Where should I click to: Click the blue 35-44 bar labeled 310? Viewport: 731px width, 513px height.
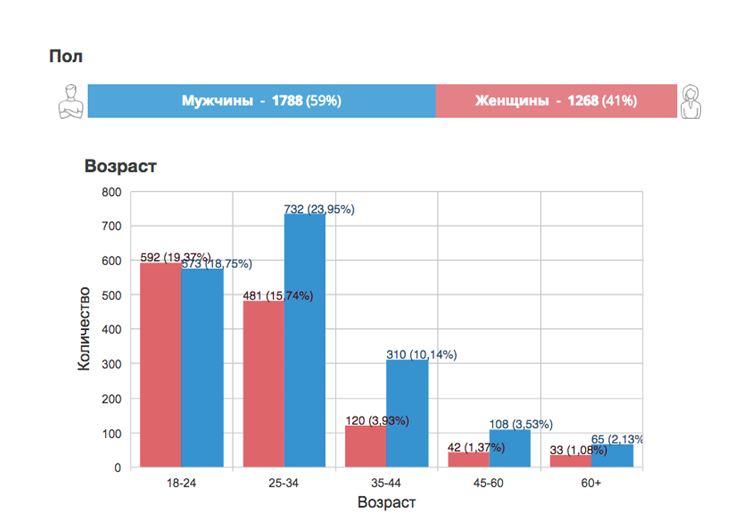tap(407, 413)
